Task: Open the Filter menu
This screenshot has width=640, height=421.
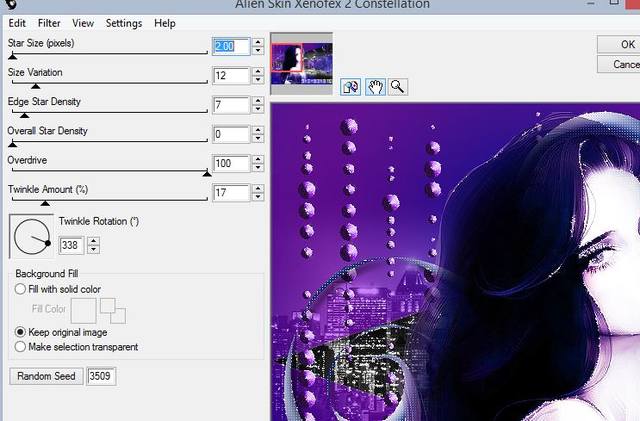Action: [49, 23]
